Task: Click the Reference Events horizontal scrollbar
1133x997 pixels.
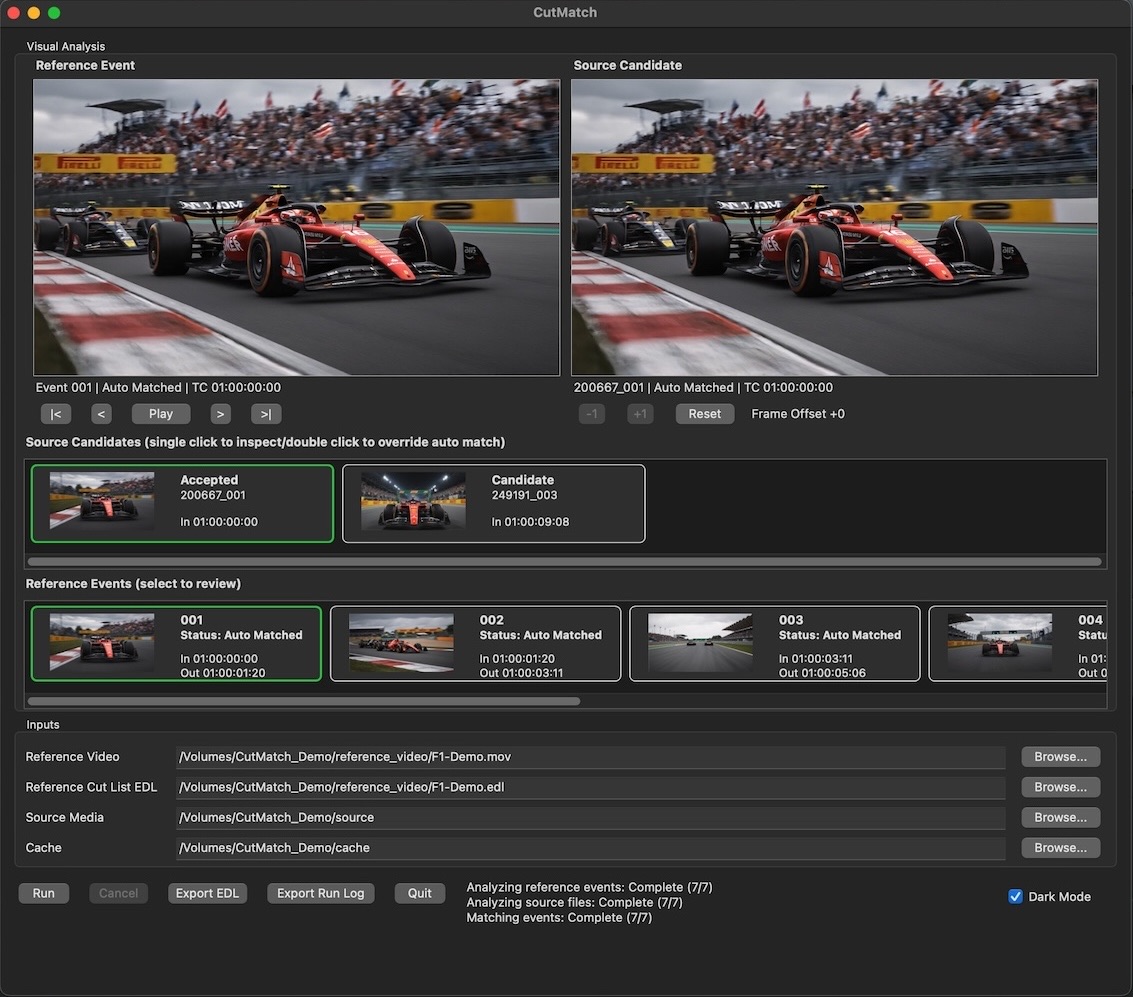Action: 303,701
